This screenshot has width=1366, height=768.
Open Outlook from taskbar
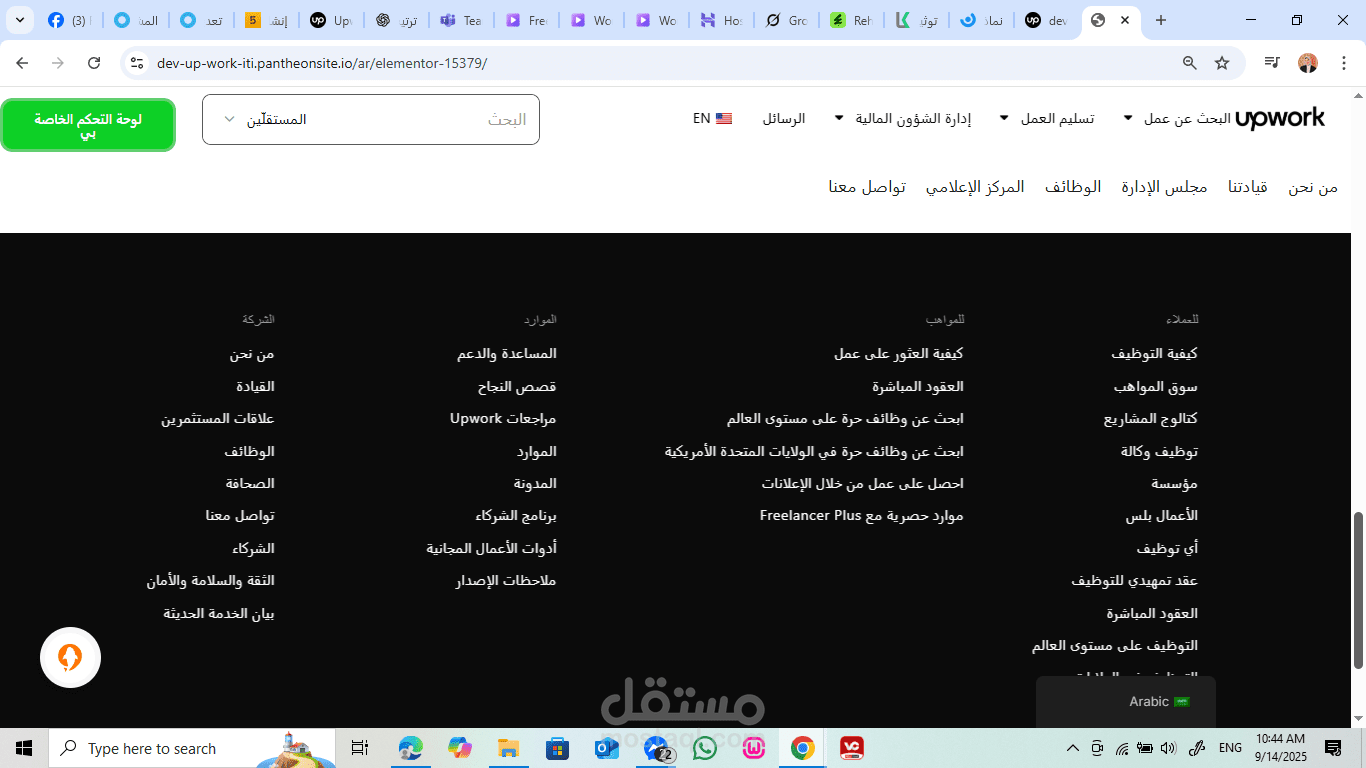point(607,748)
